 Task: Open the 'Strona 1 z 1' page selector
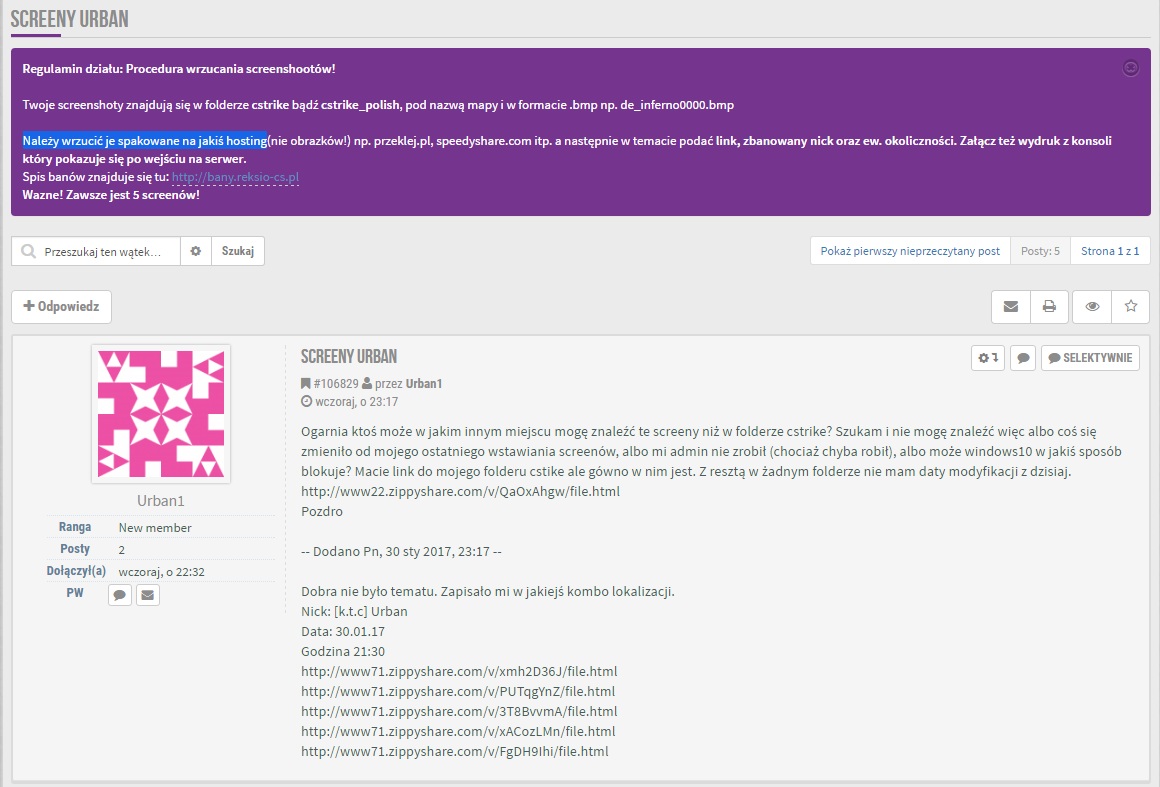(x=1110, y=251)
